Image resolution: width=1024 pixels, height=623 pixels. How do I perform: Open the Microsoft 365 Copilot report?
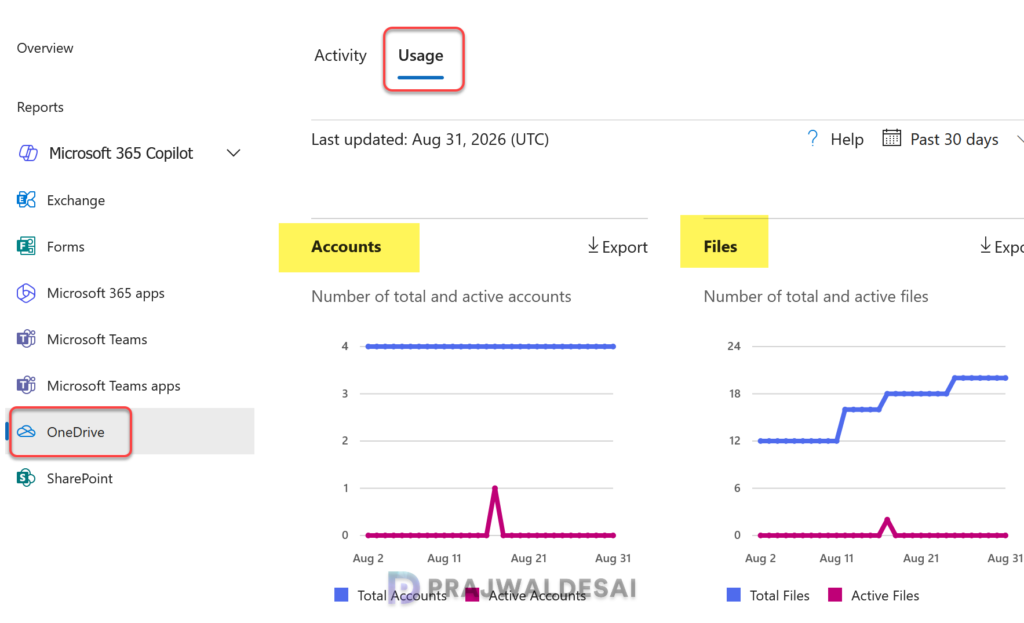pos(121,153)
